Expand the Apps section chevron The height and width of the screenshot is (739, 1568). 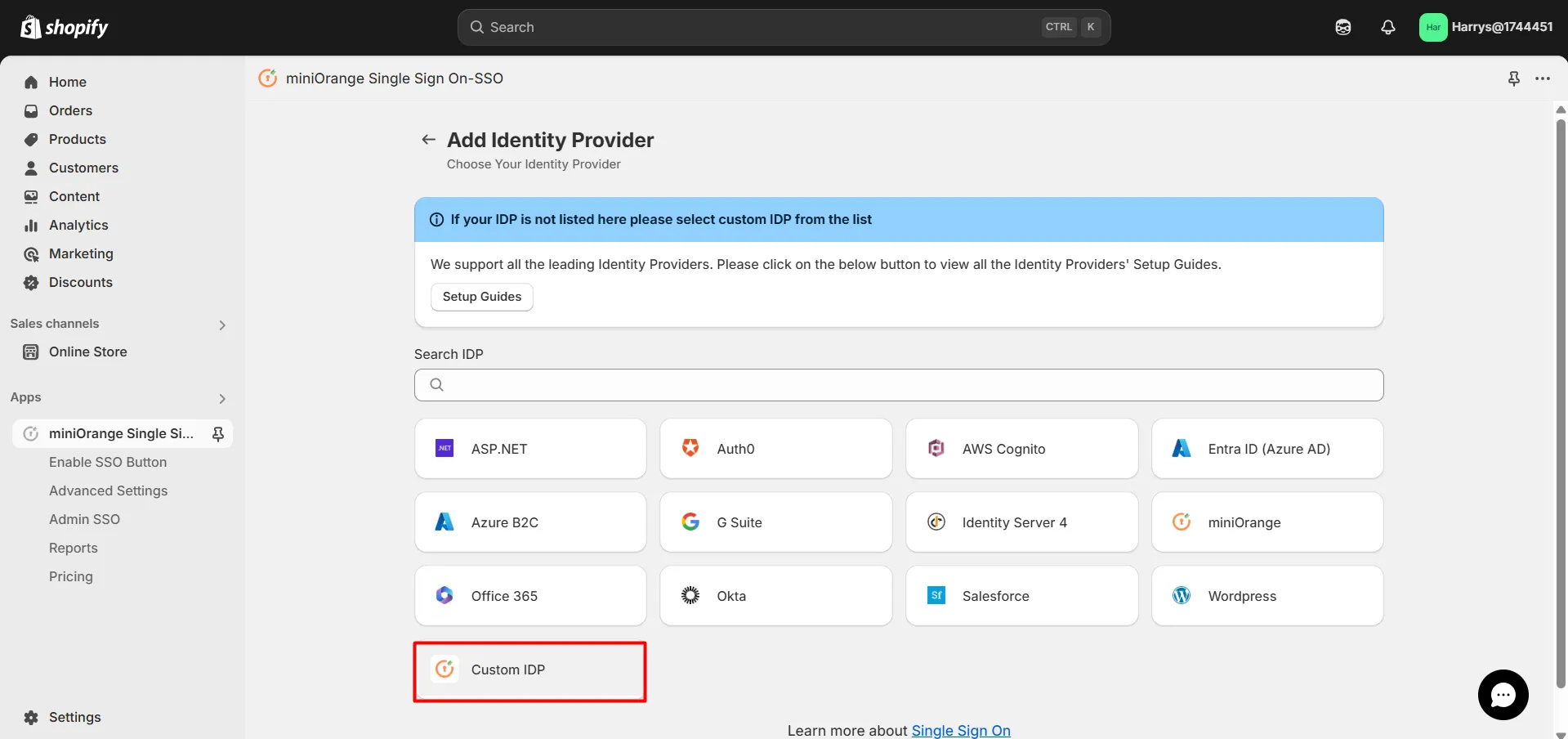pos(222,398)
